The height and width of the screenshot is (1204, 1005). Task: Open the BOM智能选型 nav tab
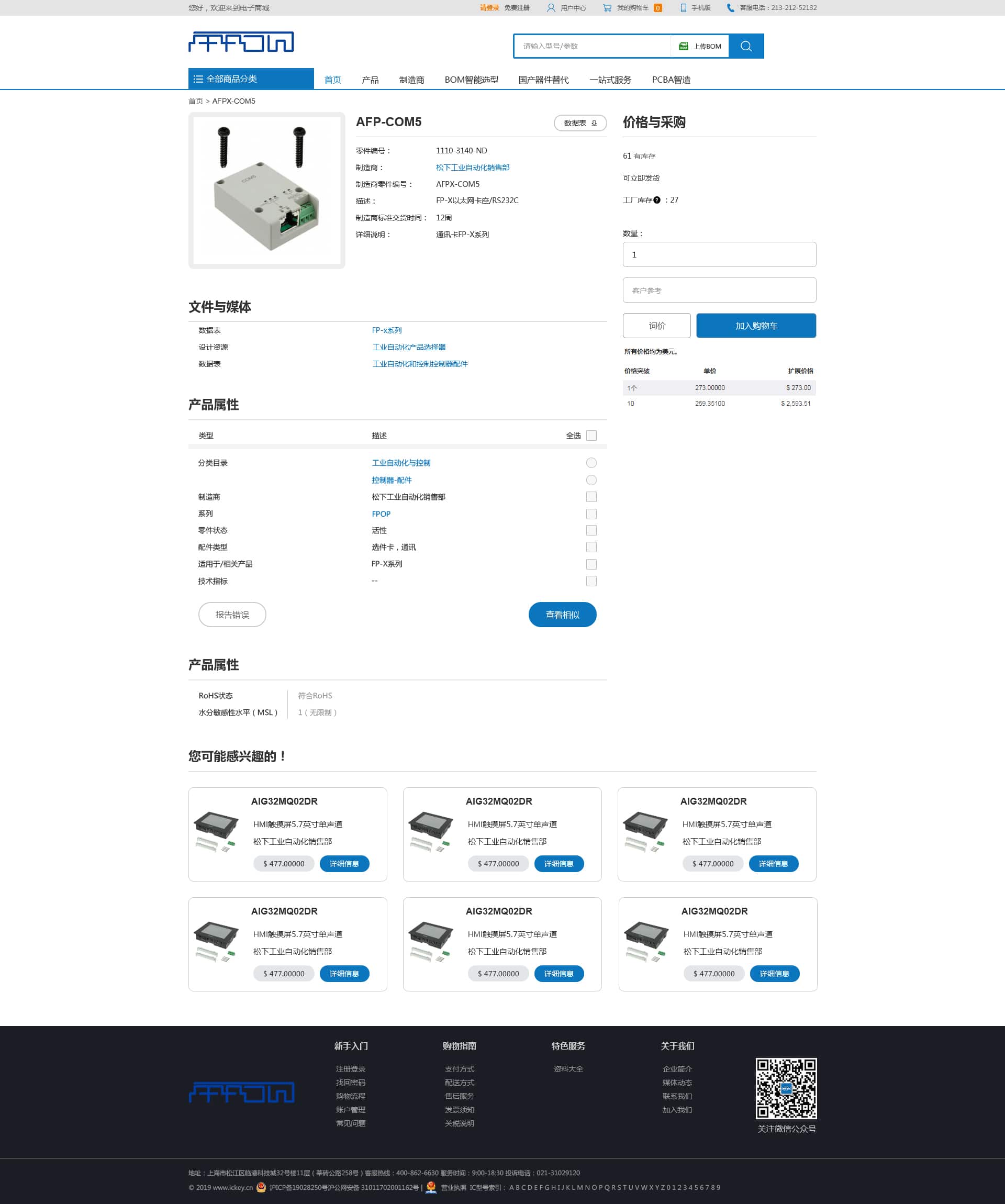471,80
